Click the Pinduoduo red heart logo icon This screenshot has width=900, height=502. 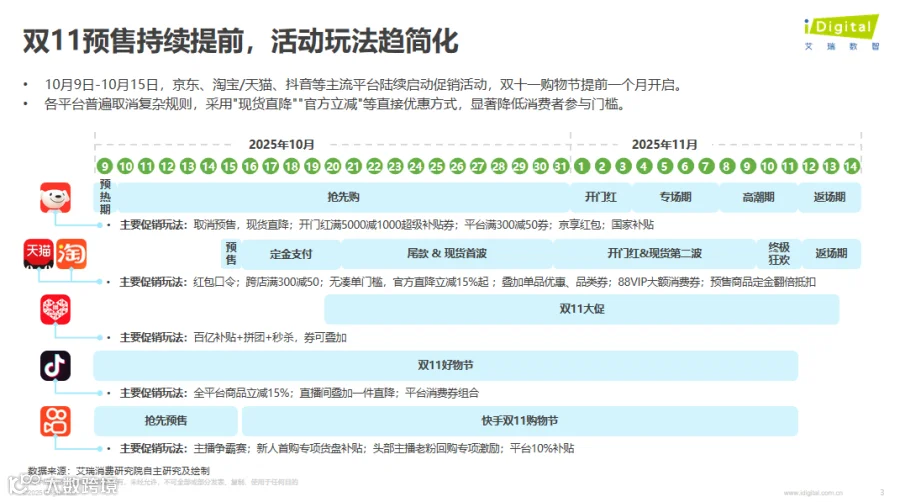pyautogui.click(x=55, y=310)
